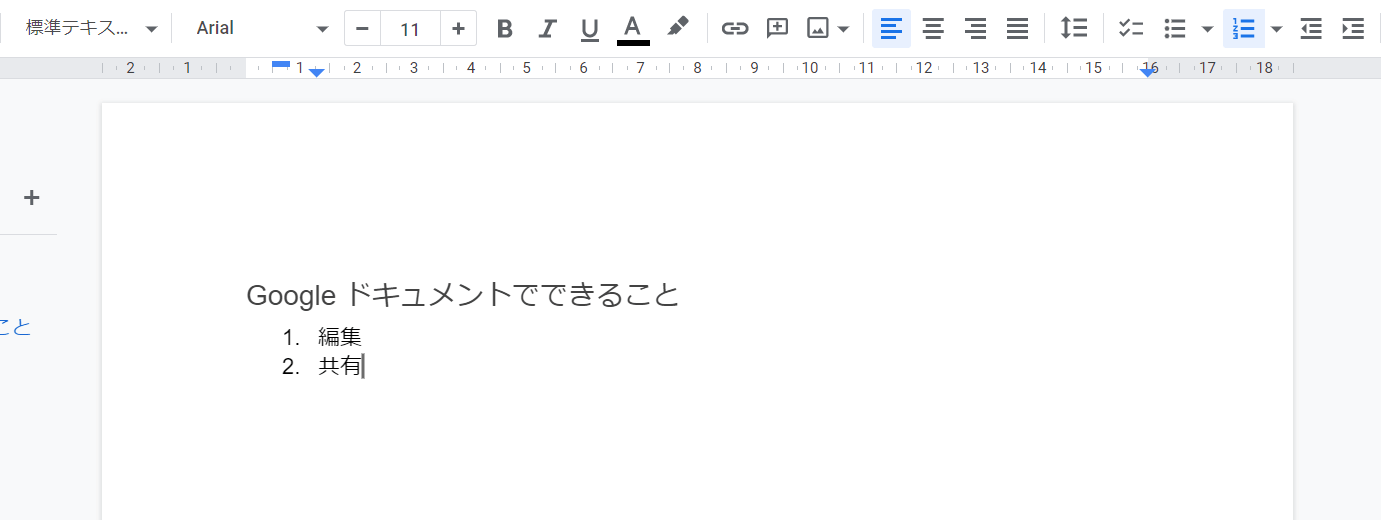The height and width of the screenshot is (520, 1381).
Task: Decrease indent of the list item
Action: pos(1311,29)
